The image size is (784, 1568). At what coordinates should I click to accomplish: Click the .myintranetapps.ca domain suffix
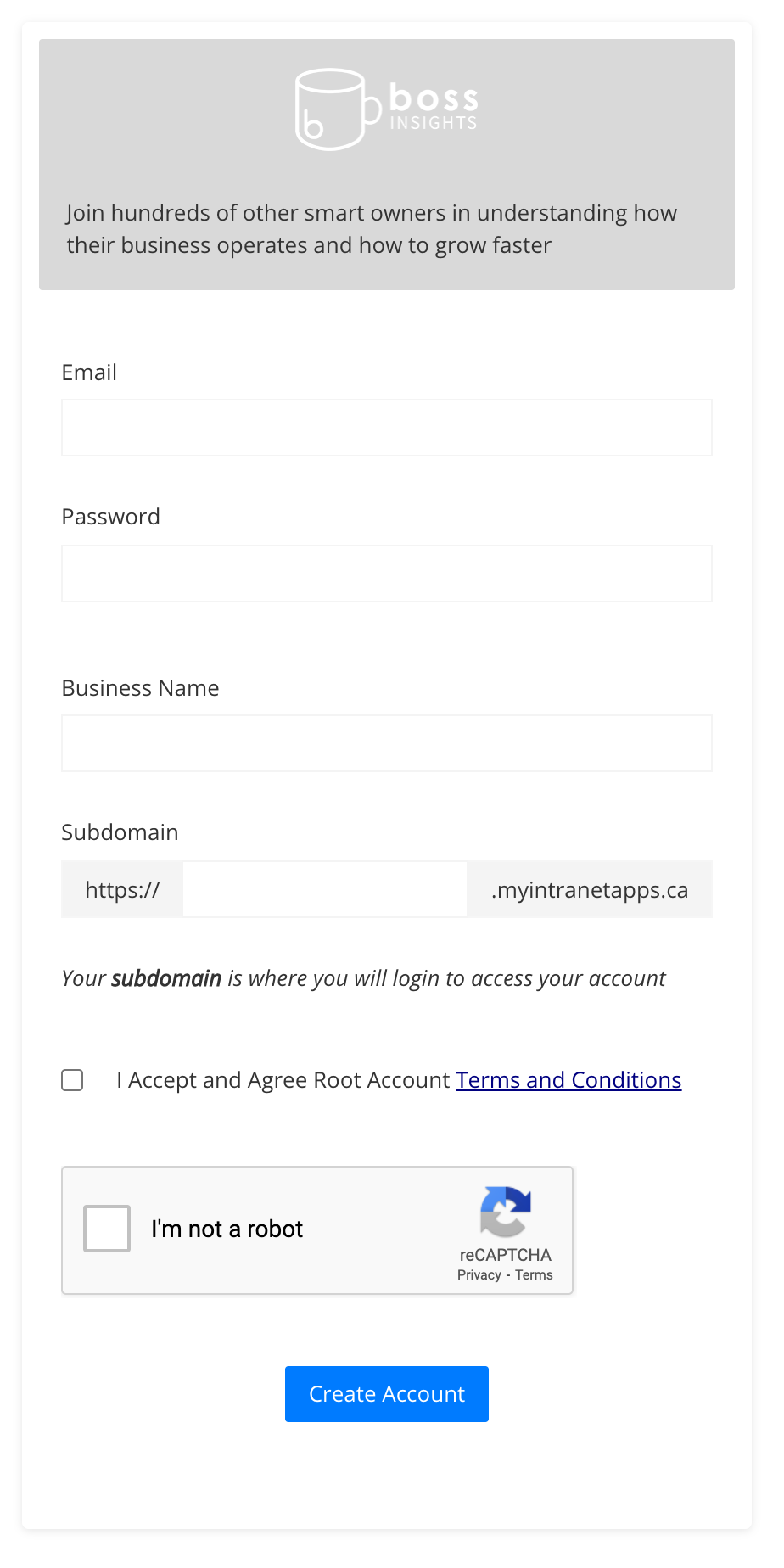coord(590,889)
